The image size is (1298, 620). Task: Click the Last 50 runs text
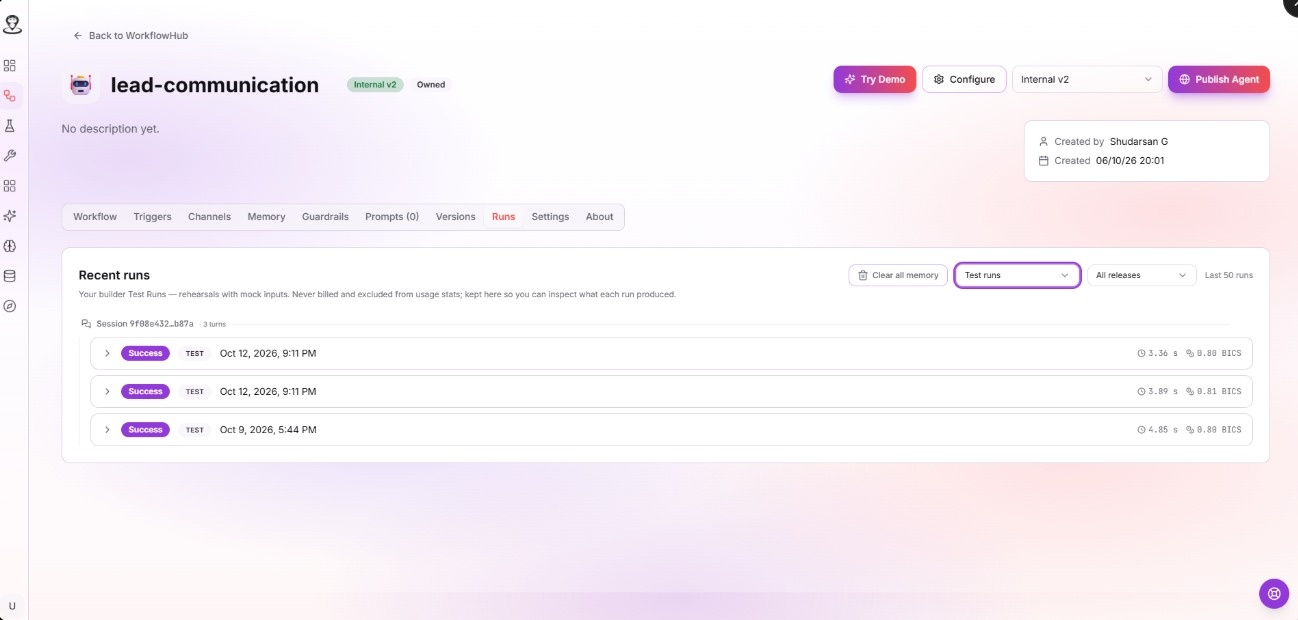[1228, 275]
